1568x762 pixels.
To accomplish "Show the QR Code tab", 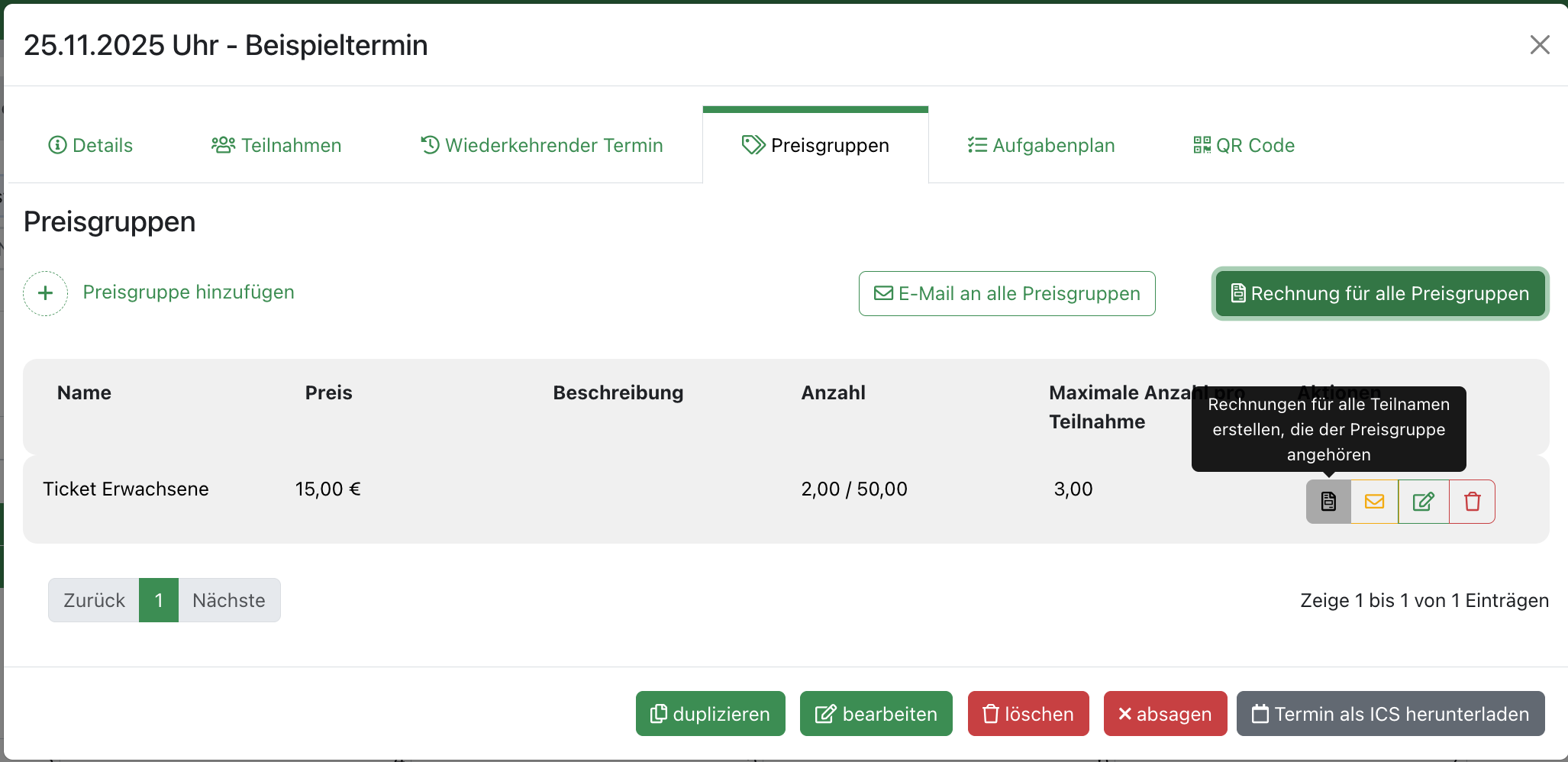I will click(x=1244, y=145).
